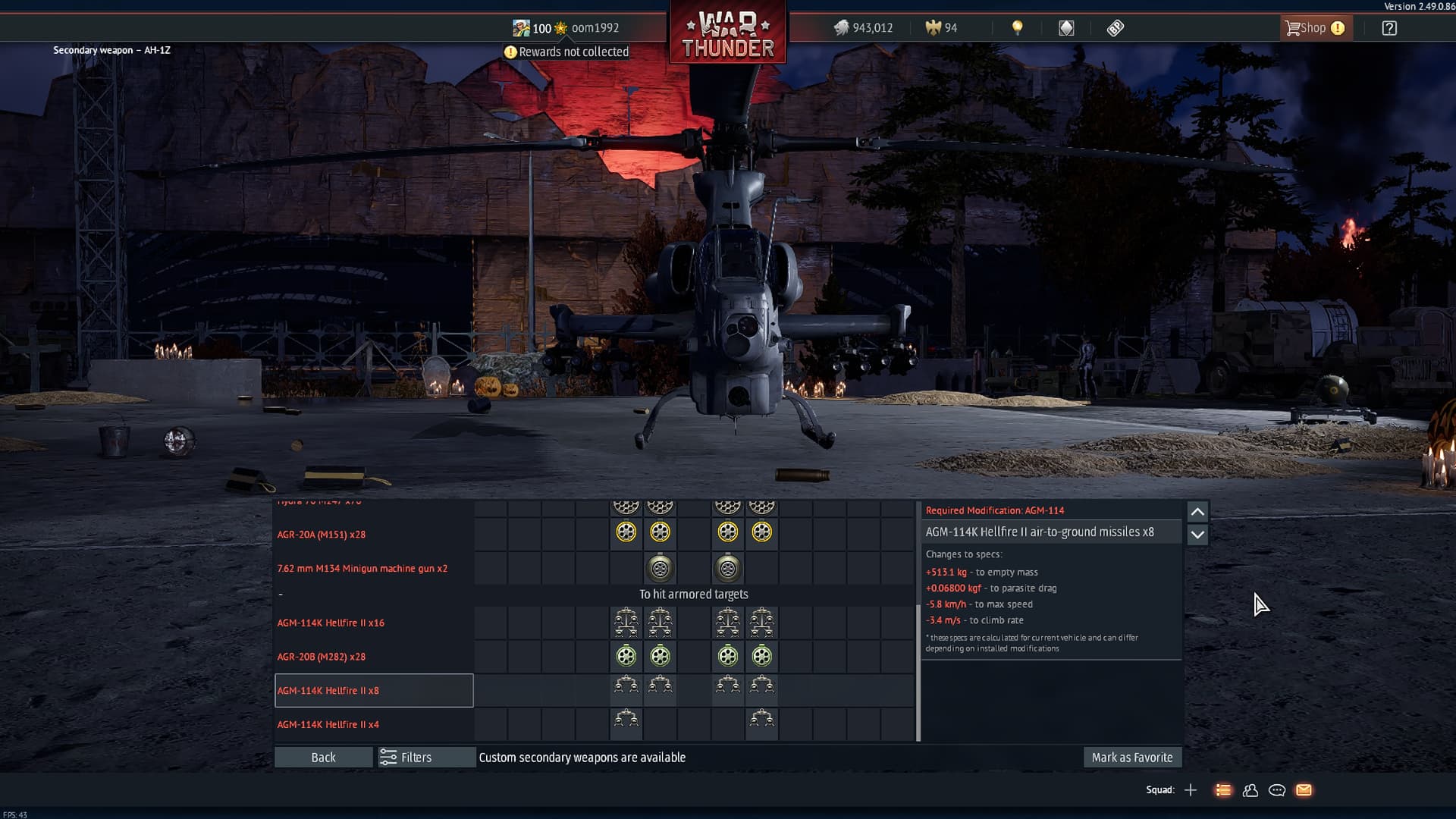
Task: Click Mark as Favorite button
Action: (x=1131, y=758)
